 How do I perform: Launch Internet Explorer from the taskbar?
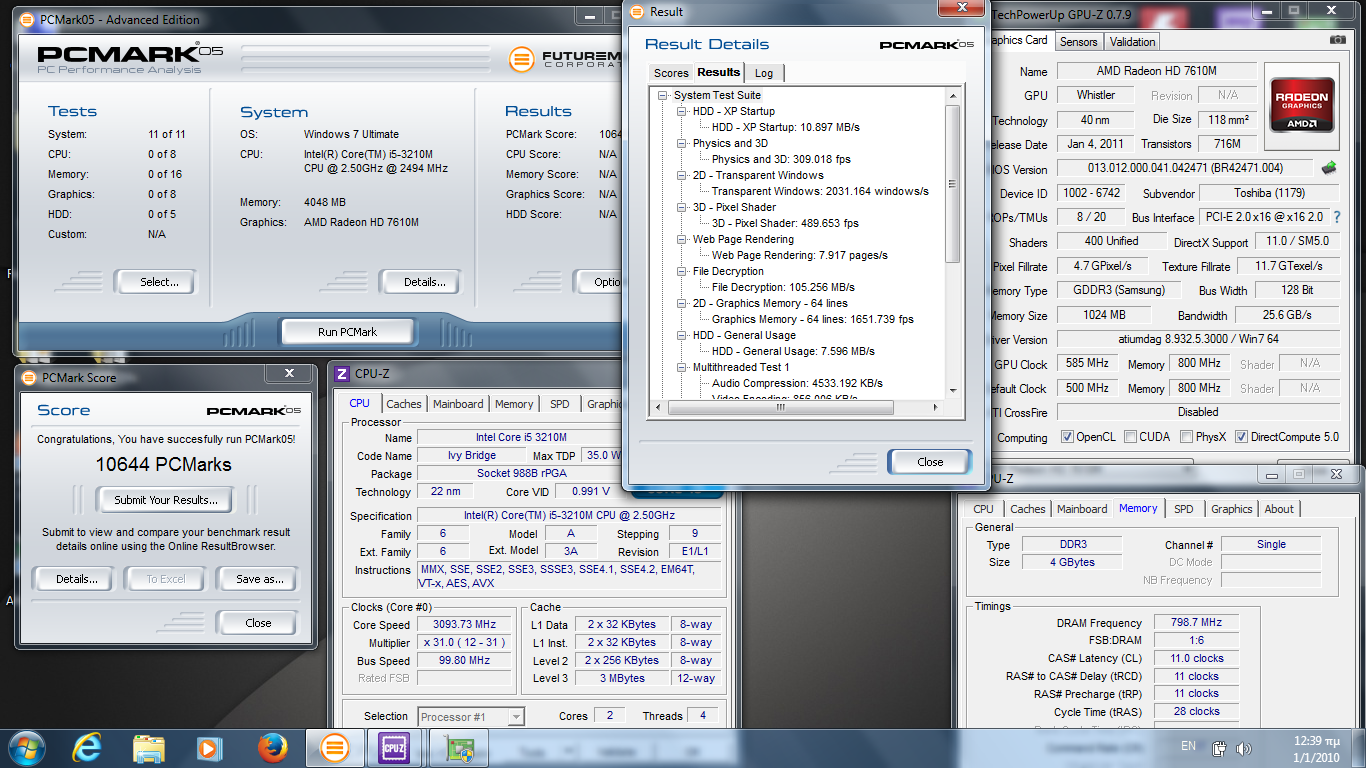tap(88, 747)
